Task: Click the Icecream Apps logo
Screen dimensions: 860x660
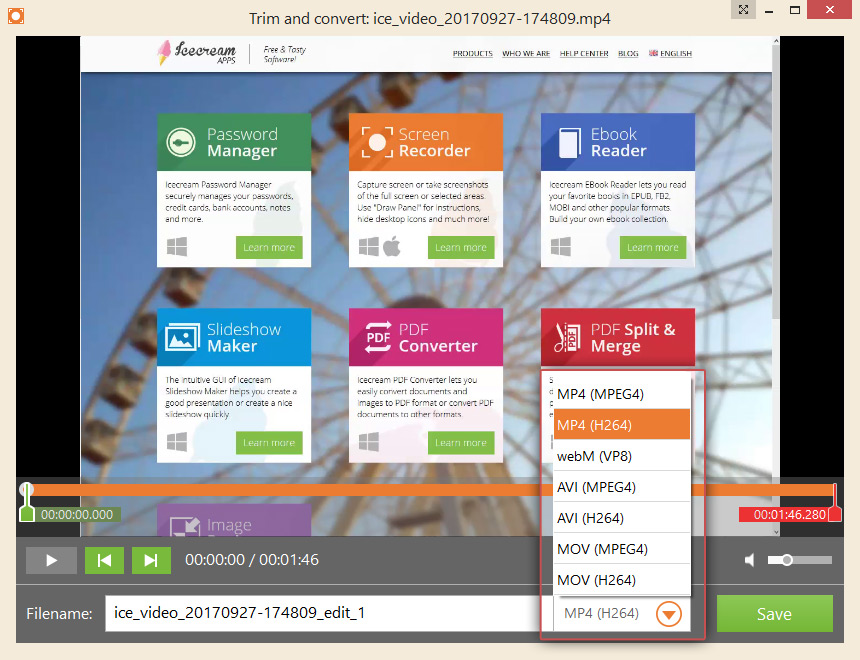Action: coord(197,53)
